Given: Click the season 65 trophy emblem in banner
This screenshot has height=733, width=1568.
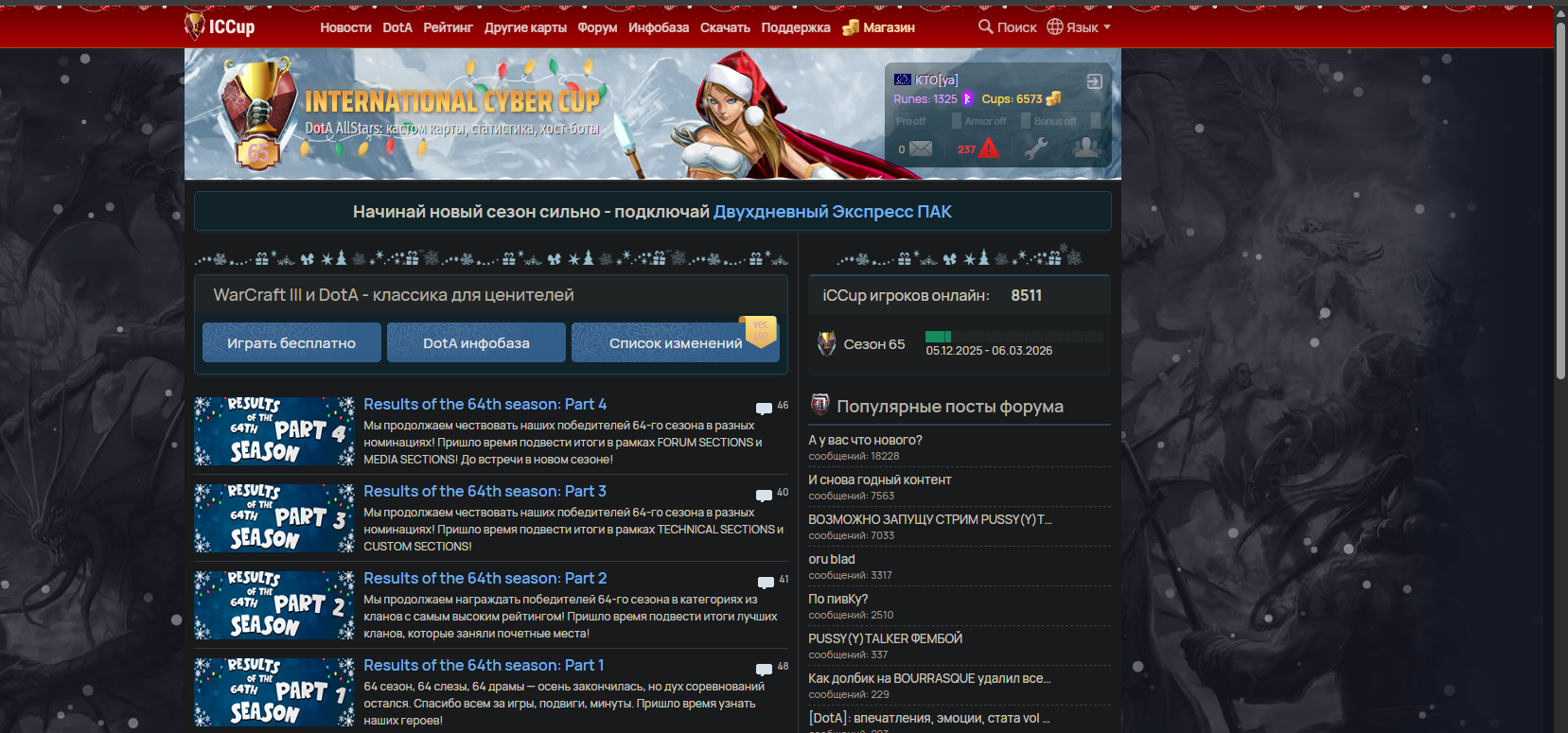Looking at the screenshot, I should point(256,113).
